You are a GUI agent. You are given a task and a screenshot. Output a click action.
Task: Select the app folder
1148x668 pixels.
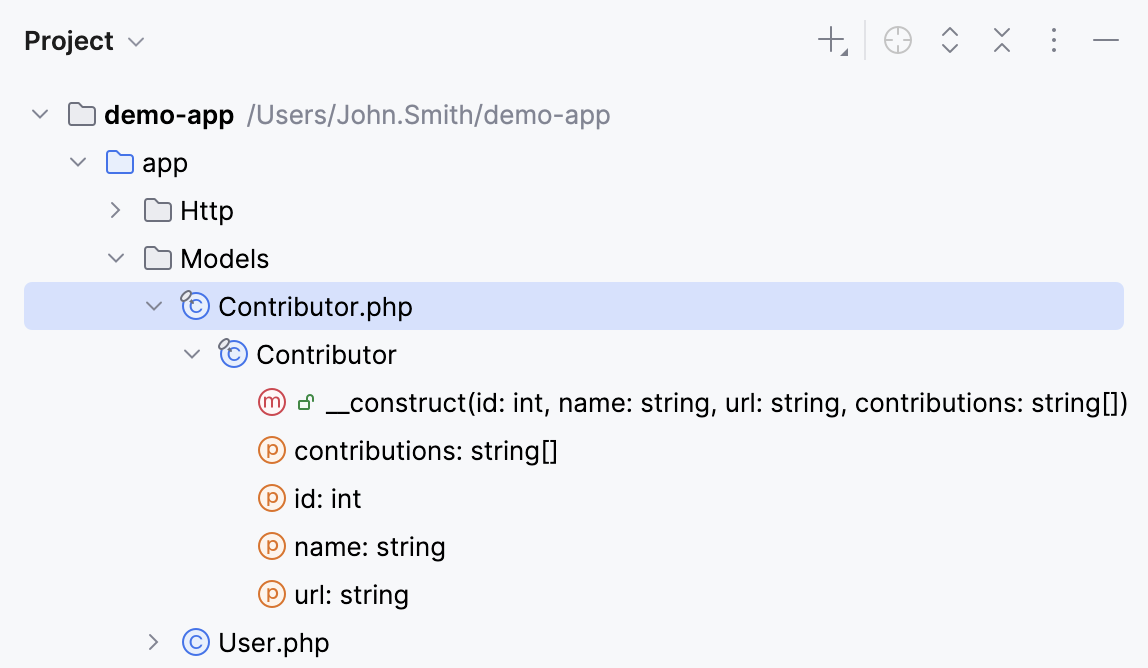(x=167, y=162)
